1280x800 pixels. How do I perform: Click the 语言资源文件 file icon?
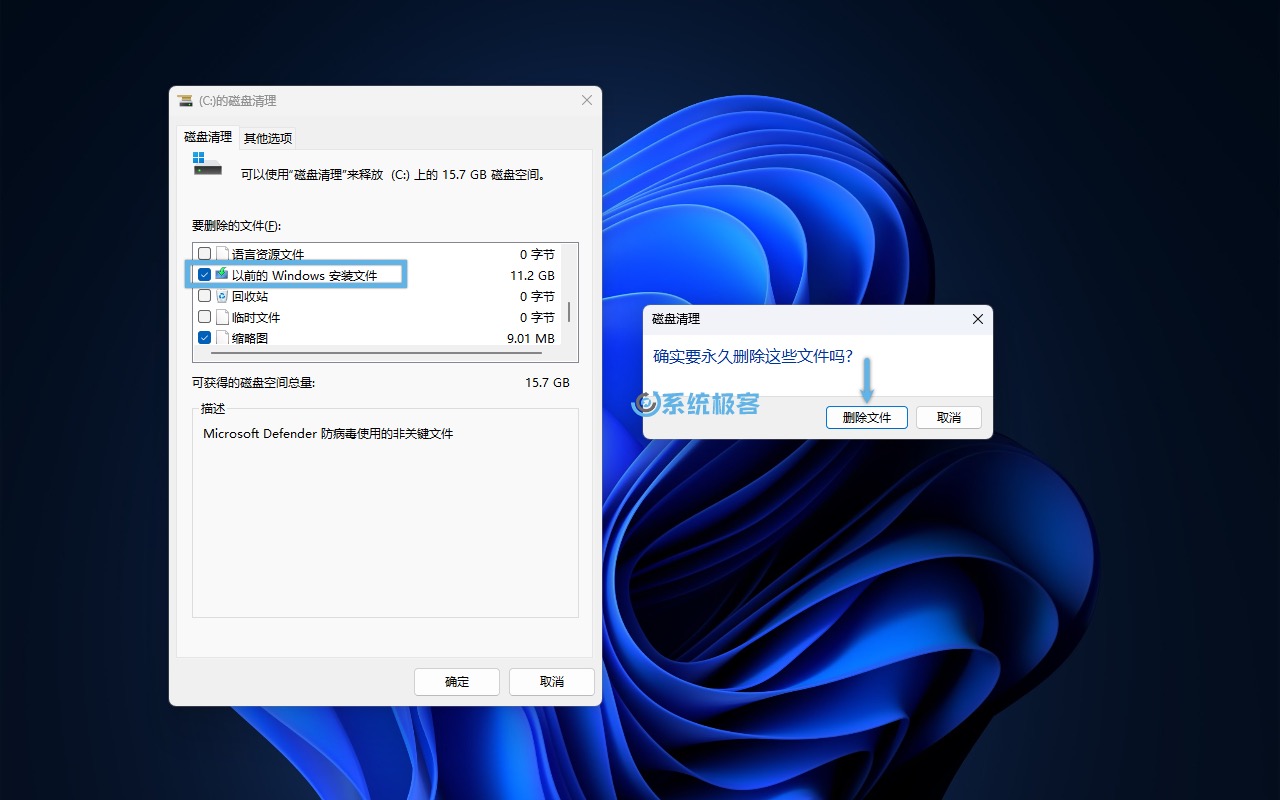click(x=220, y=253)
